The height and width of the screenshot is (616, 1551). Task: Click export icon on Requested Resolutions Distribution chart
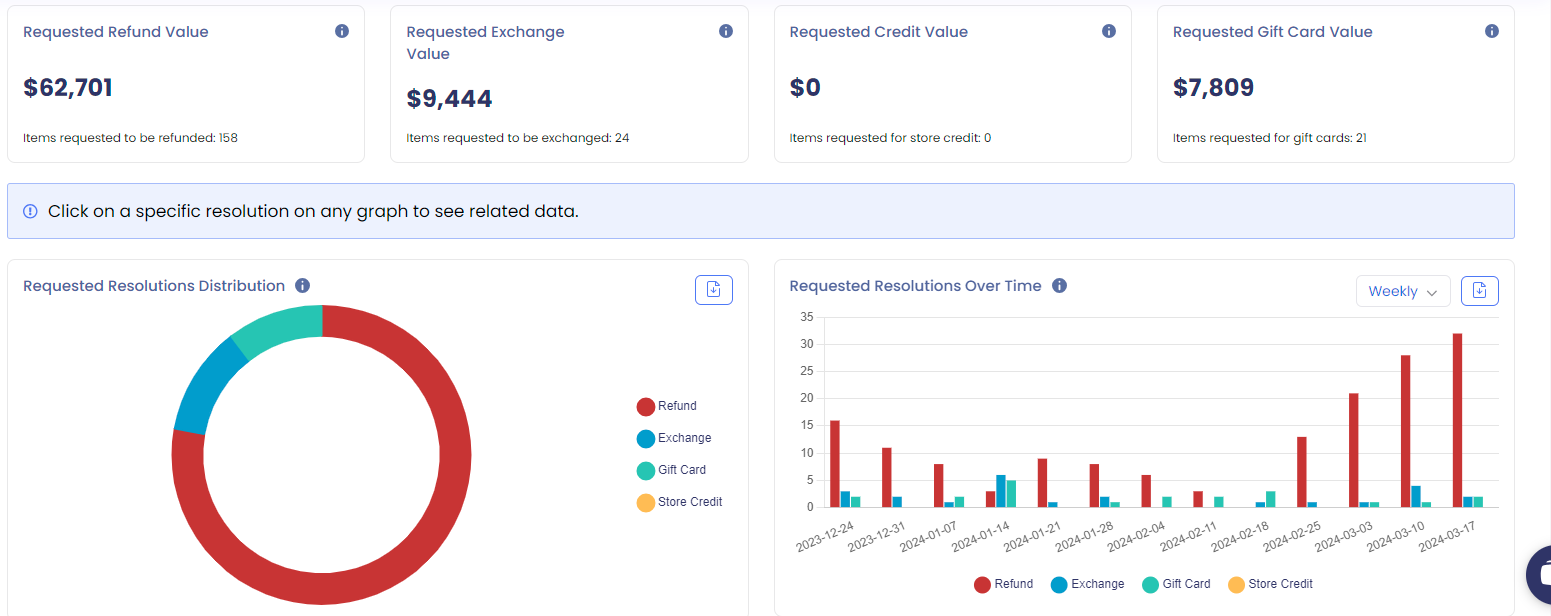pos(713,289)
